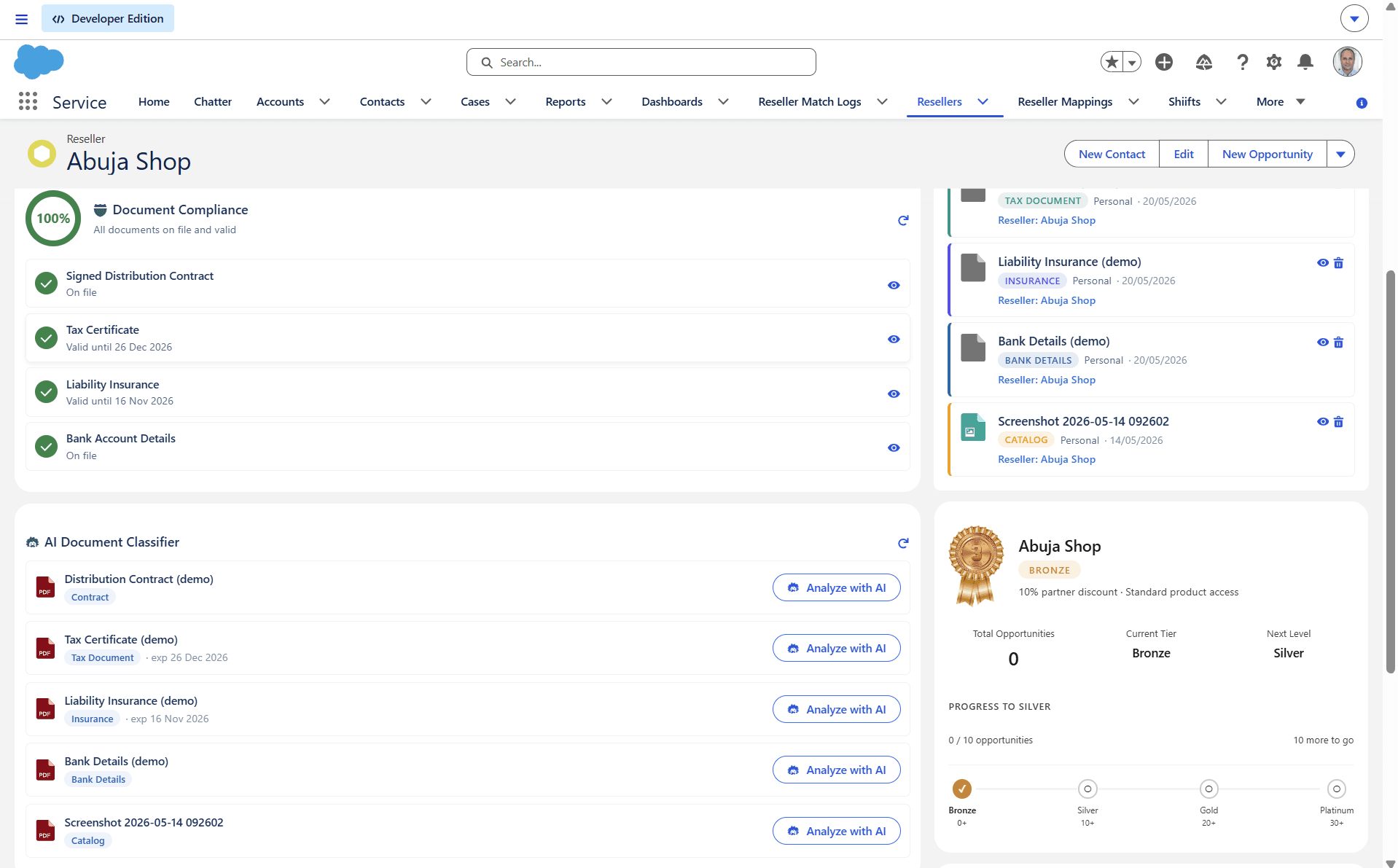Analyze Distribution Contract (demo) with AI
The height and width of the screenshot is (868, 1398).
[x=836, y=587]
